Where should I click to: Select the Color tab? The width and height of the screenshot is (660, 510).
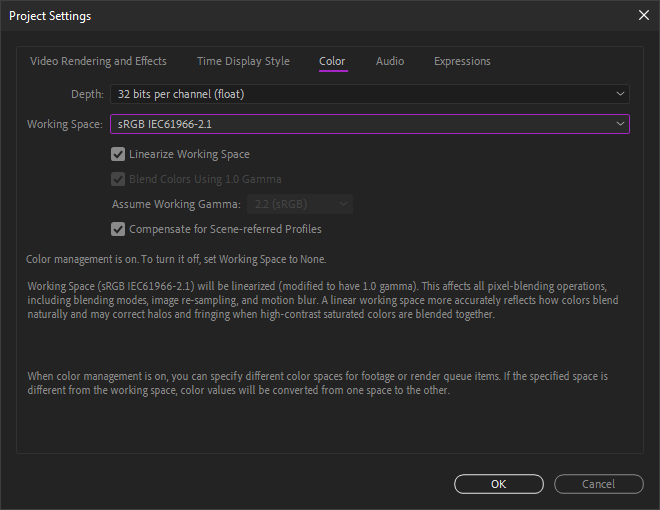pos(332,61)
